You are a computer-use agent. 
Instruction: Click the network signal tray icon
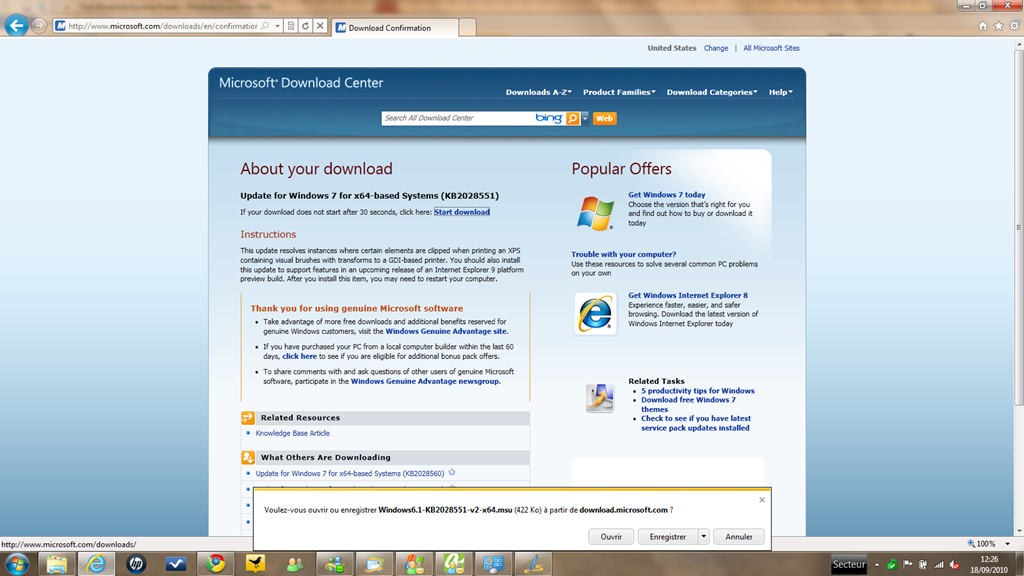938,565
